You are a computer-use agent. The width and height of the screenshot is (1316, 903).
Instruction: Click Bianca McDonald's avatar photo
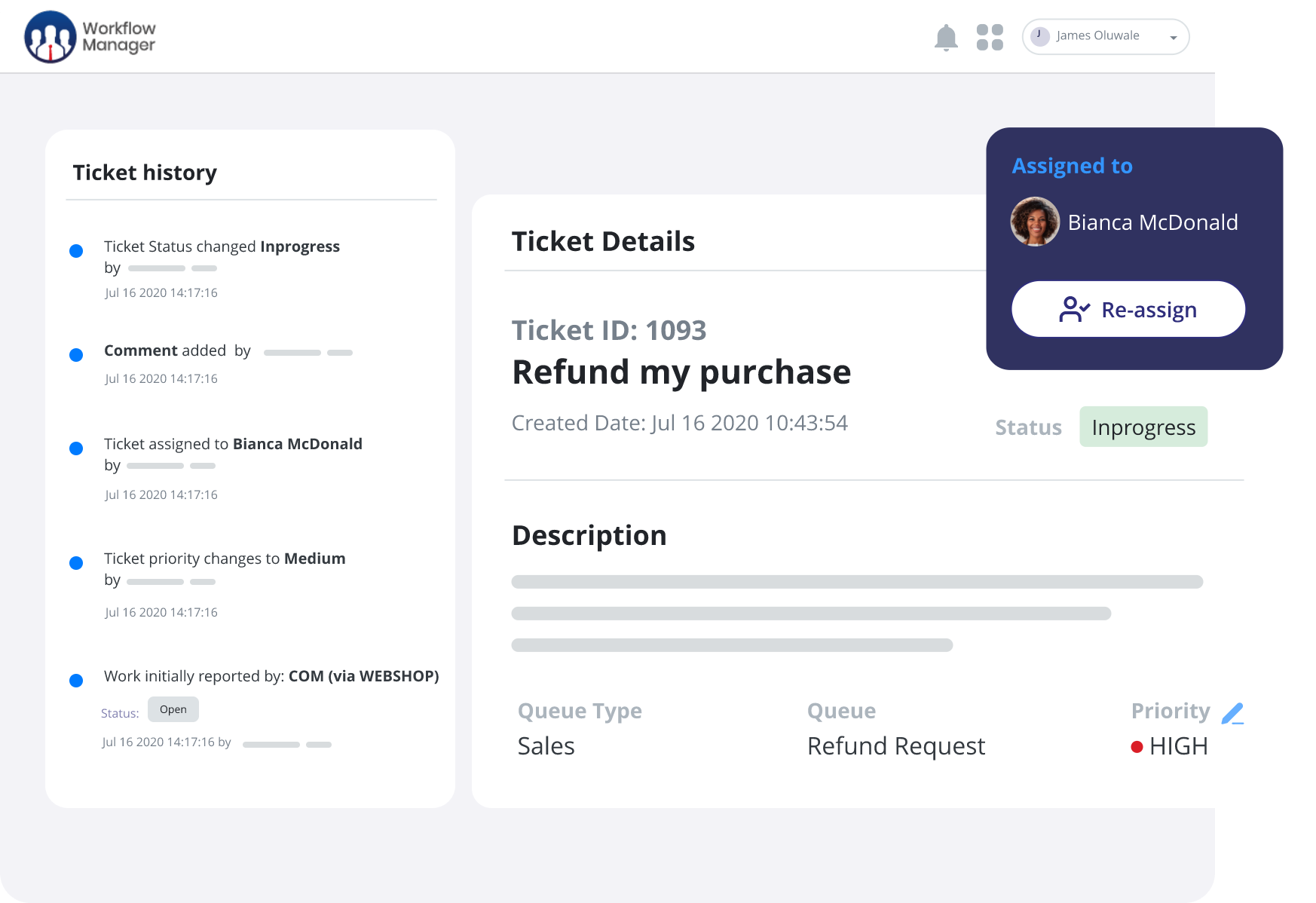pos(1035,222)
